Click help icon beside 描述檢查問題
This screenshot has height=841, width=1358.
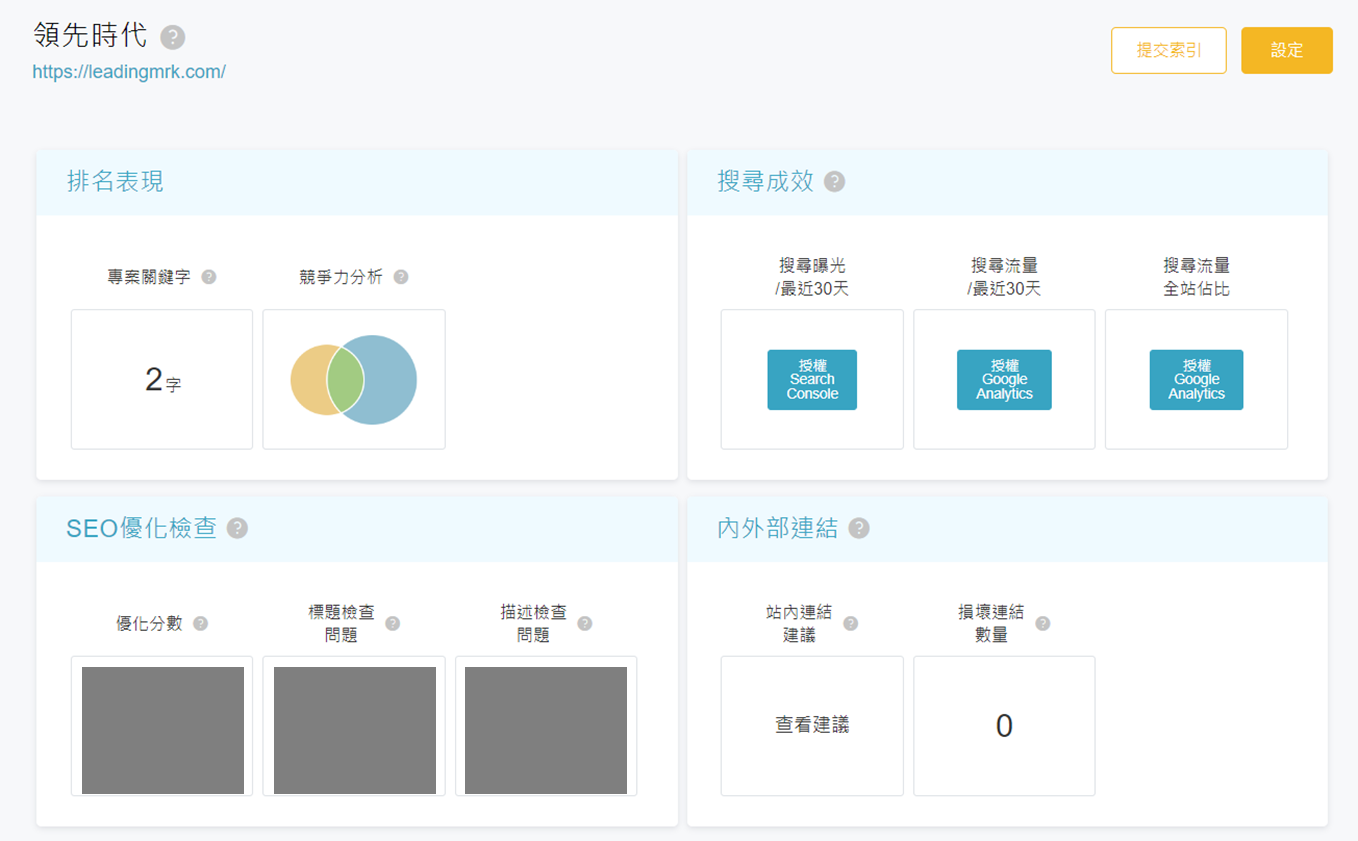585,623
